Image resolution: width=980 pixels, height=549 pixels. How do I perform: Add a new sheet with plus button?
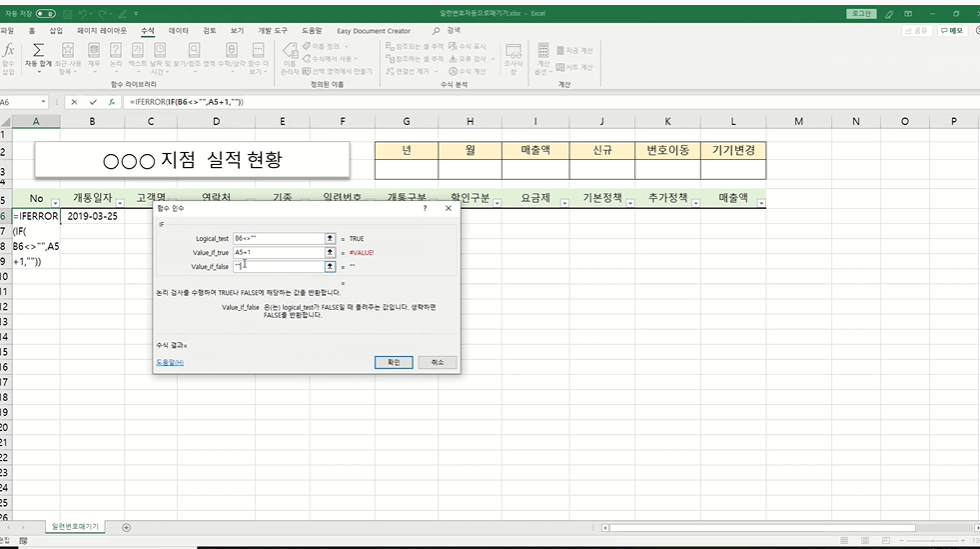pyautogui.click(x=126, y=527)
